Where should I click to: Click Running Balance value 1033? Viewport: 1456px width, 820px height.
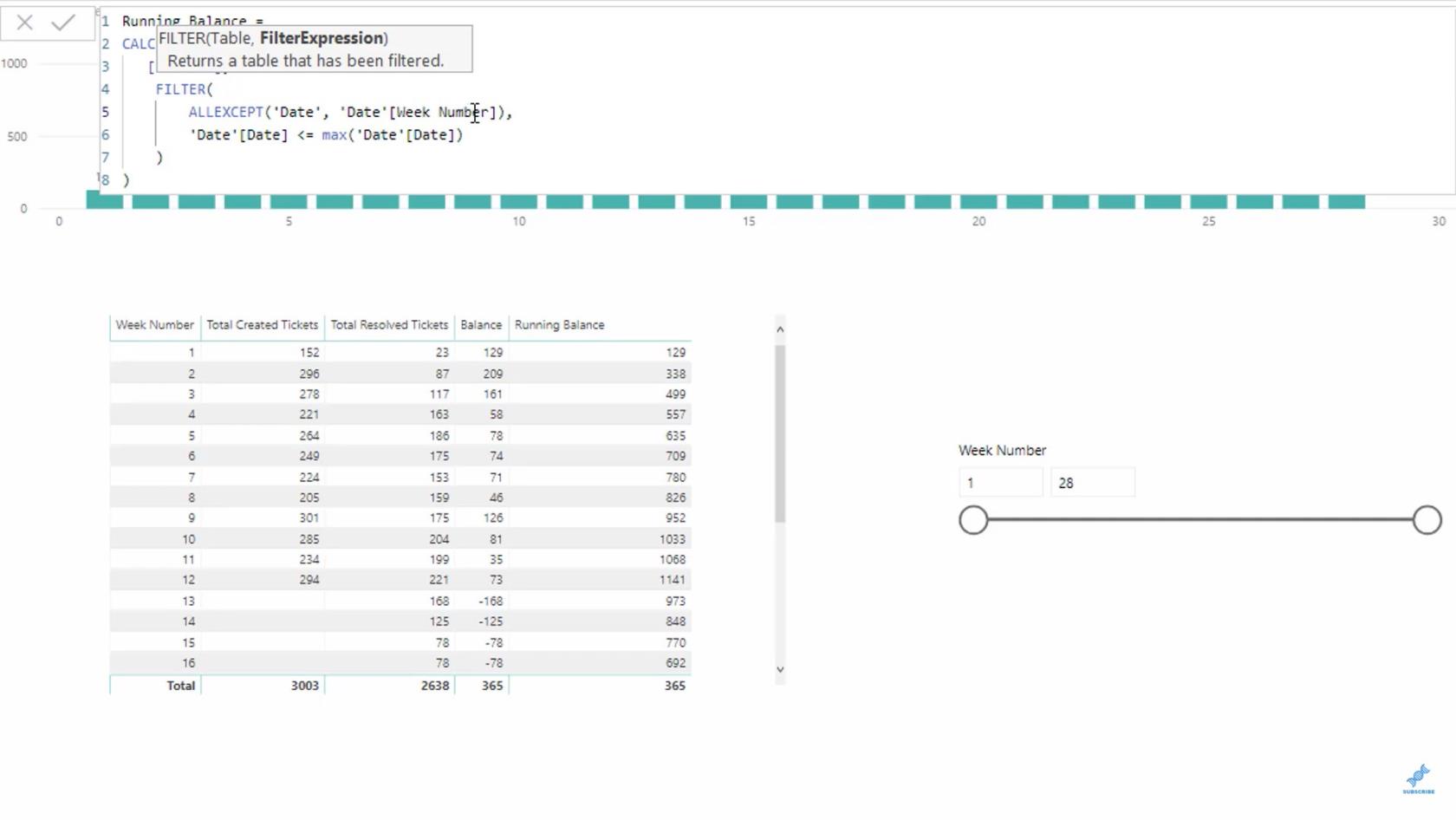[x=672, y=539]
